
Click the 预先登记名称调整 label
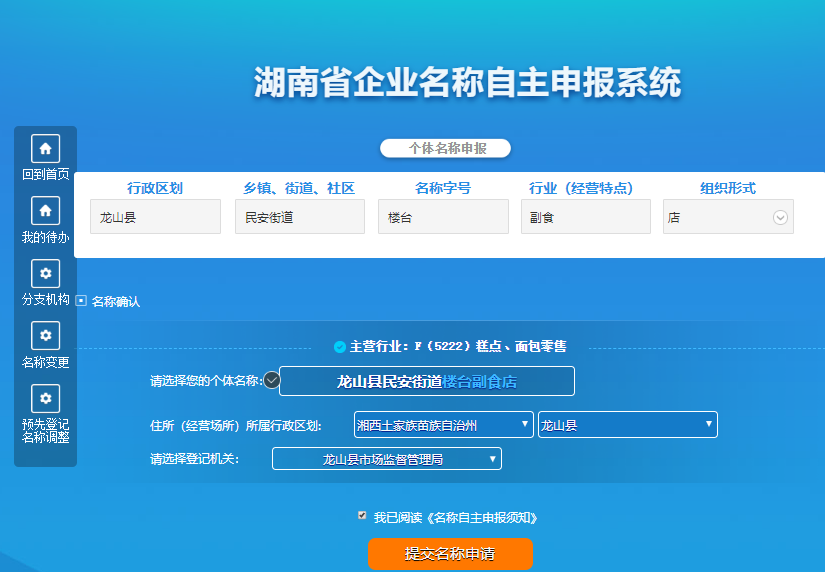(45, 430)
